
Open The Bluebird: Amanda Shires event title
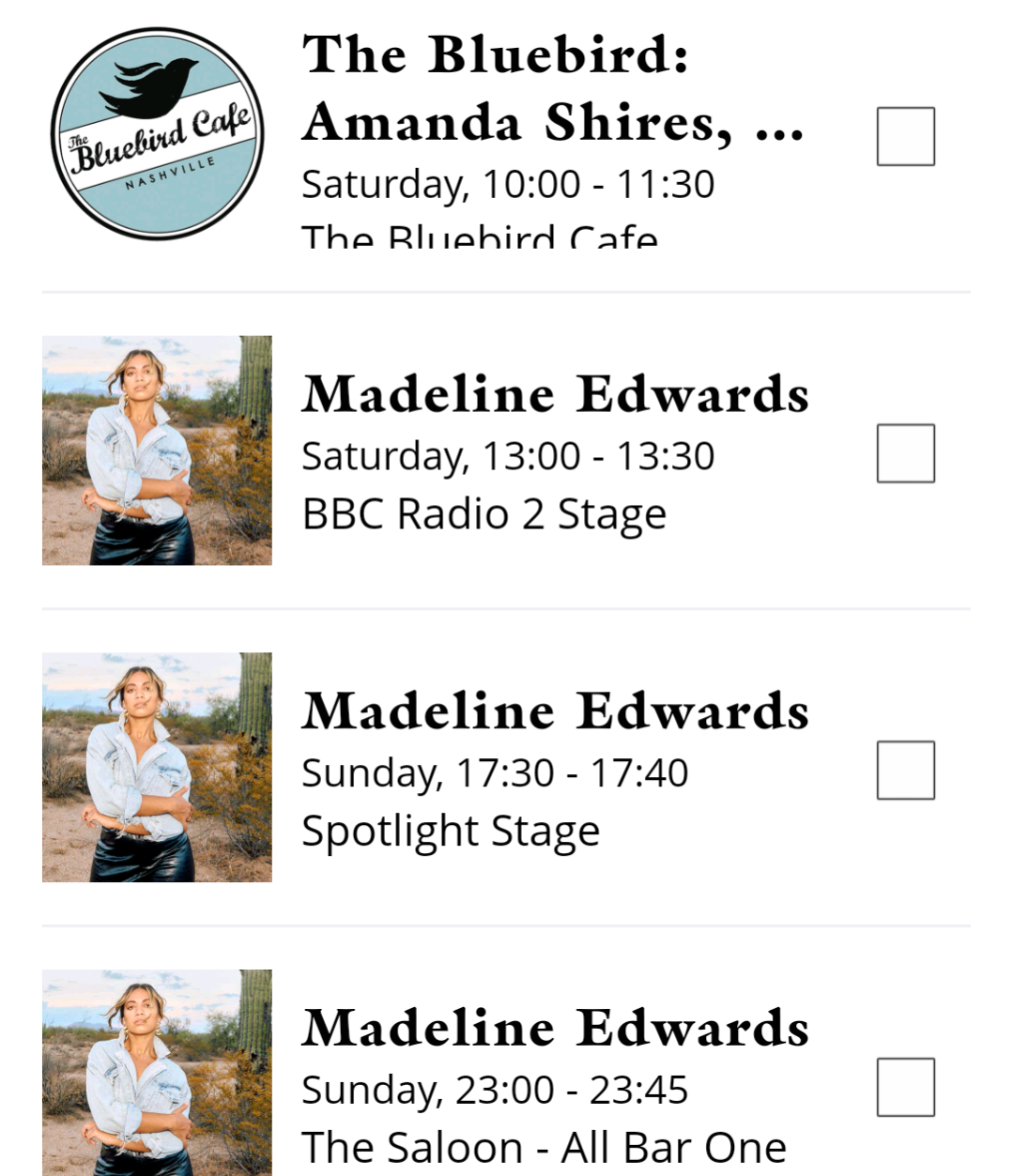coord(552,88)
